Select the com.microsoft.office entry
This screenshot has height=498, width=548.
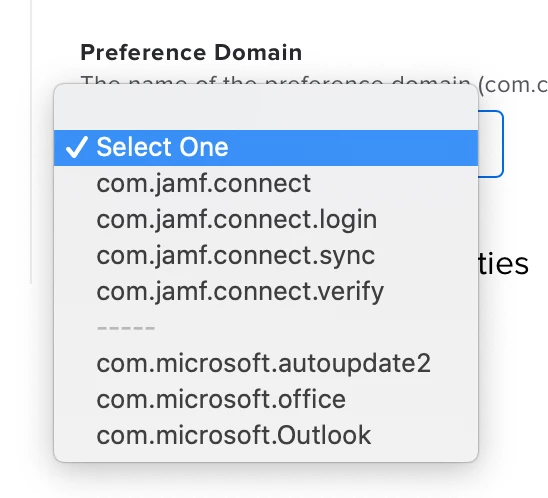266,399
